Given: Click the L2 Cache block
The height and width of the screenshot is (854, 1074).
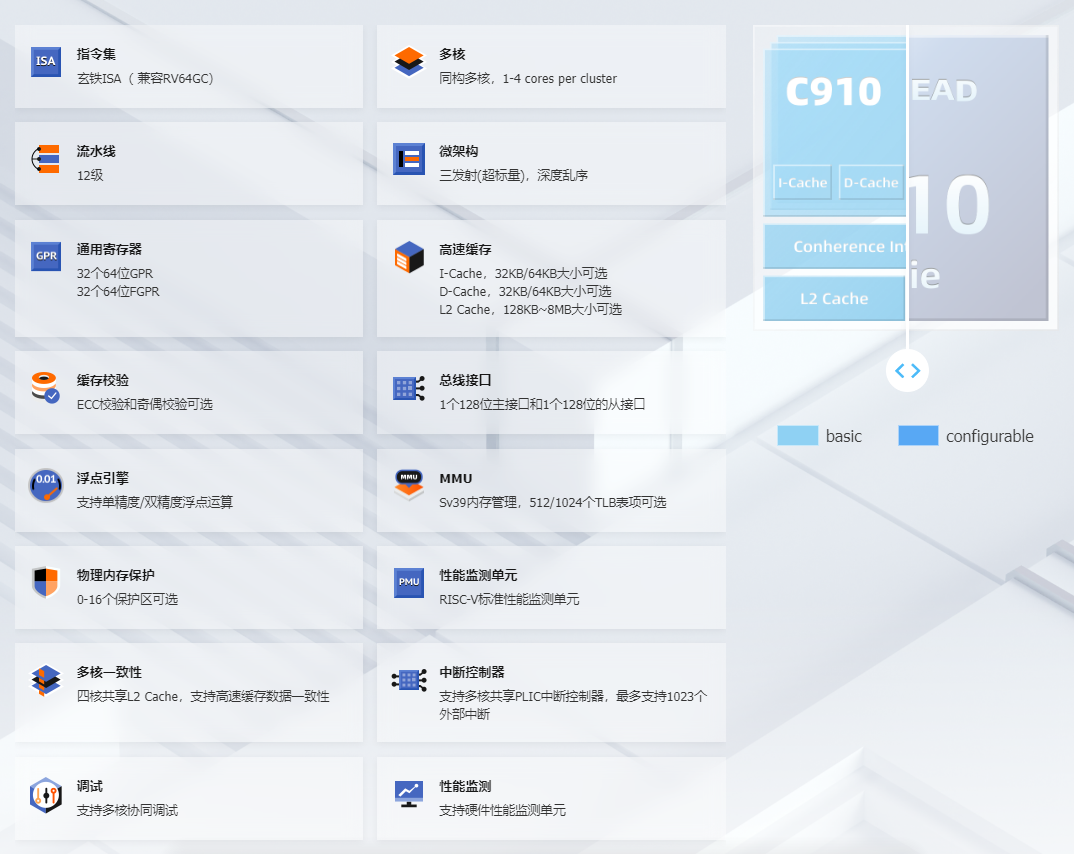Looking at the screenshot, I should coord(834,298).
